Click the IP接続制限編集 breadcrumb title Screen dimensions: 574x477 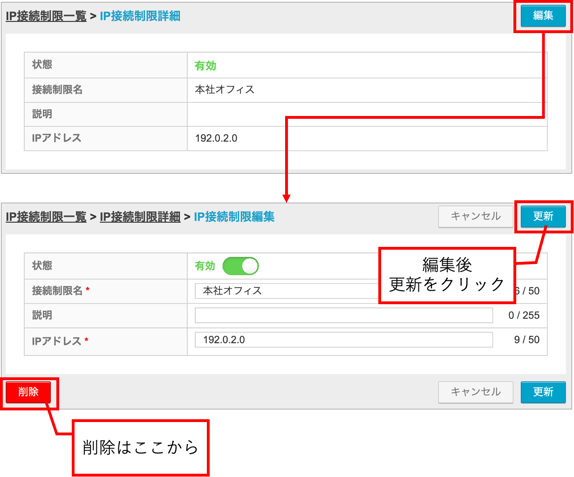click(x=234, y=217)
